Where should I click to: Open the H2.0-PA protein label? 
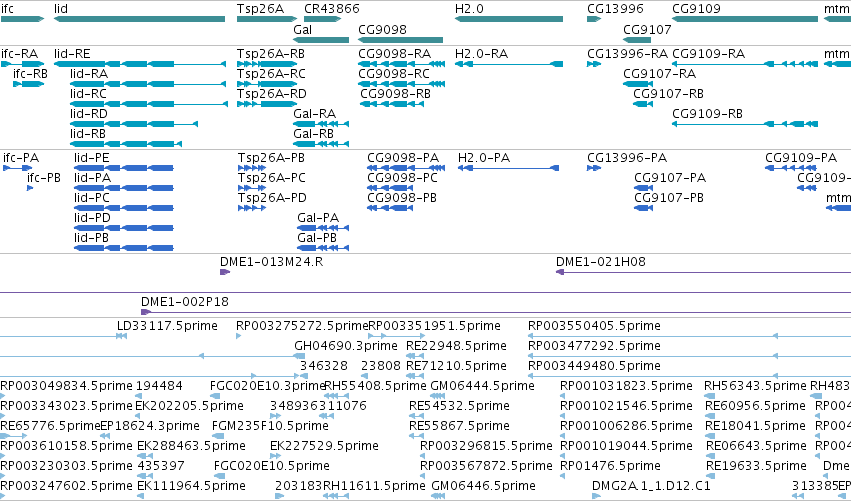click(484, 158)
